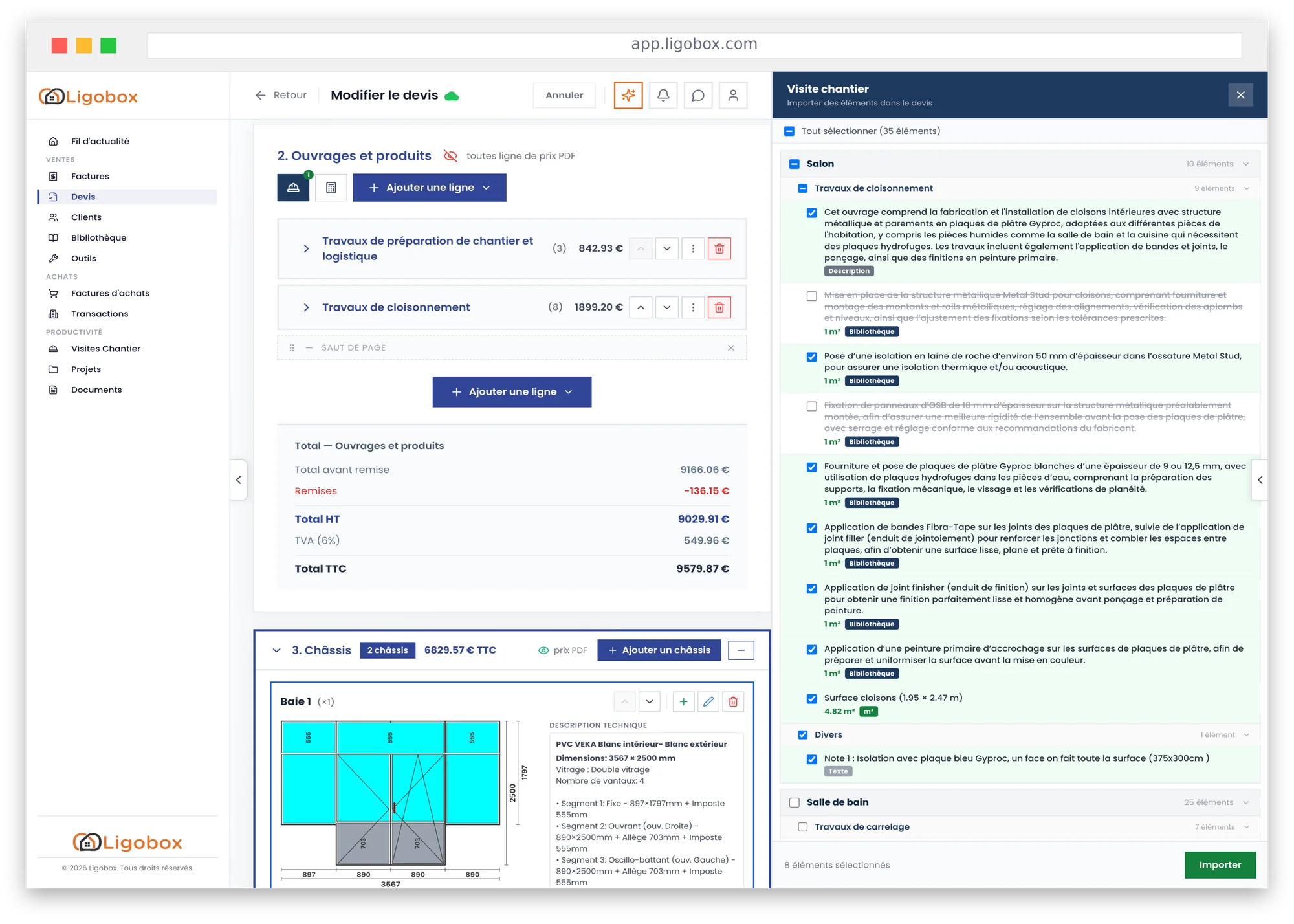Open Fil d'actualité in the sidebar
1294x924 pixels.
[100, 142]
